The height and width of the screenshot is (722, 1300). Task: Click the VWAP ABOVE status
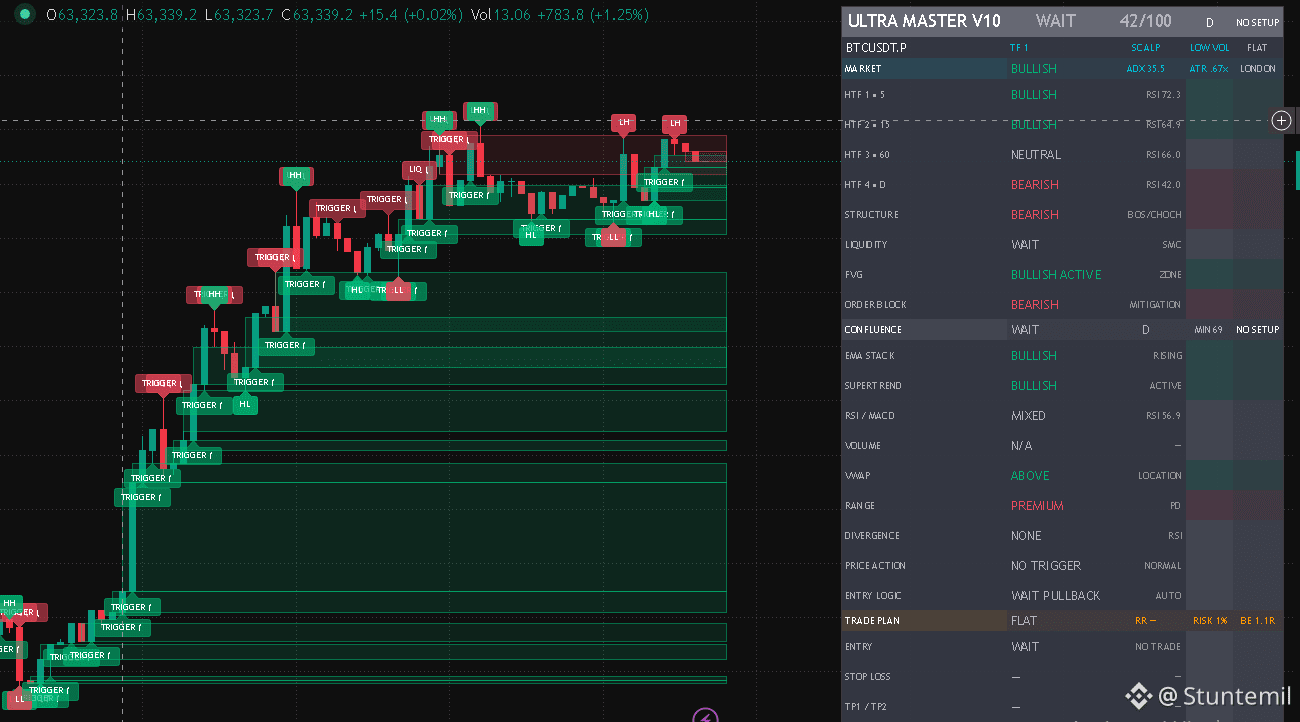[x=1030, y=476]
